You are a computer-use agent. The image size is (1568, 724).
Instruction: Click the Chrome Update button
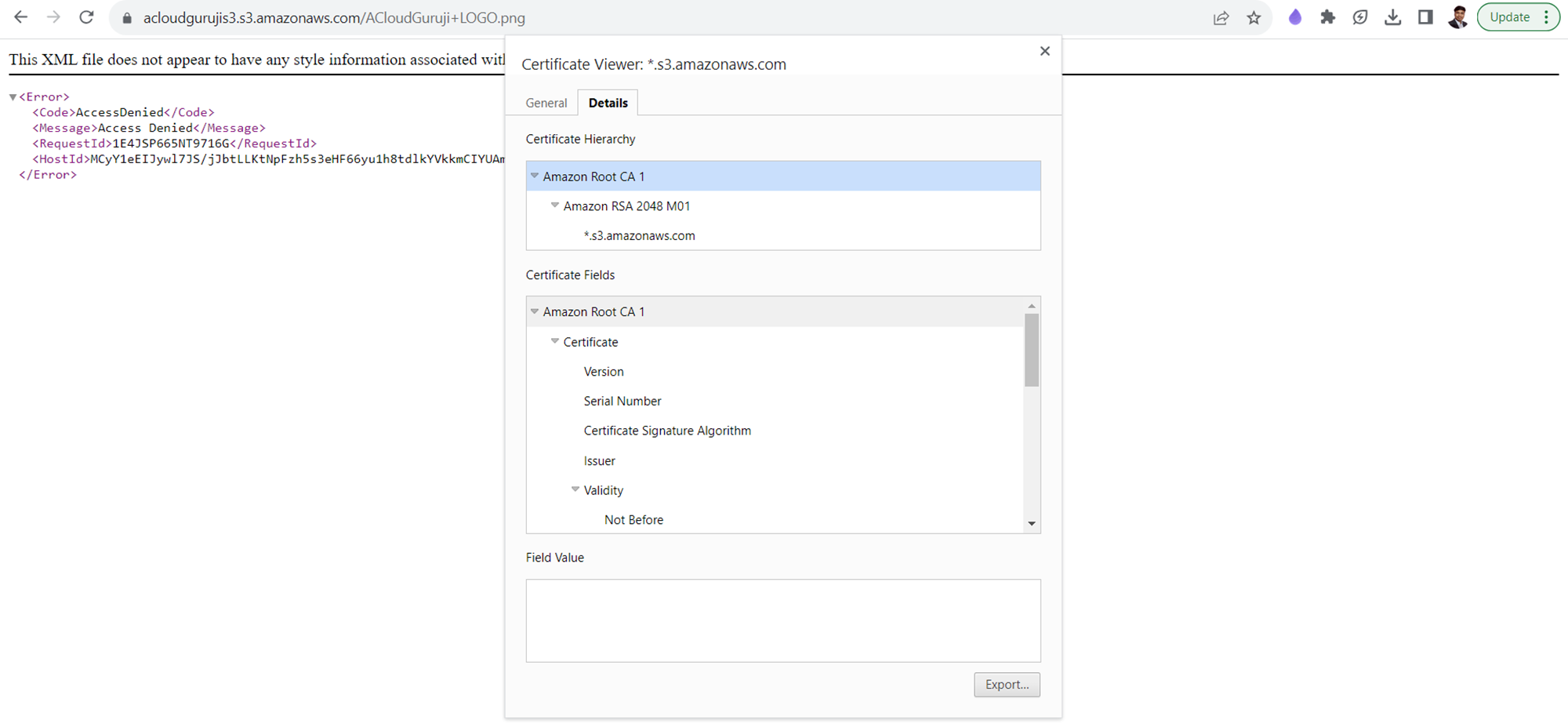(1509, 17)
